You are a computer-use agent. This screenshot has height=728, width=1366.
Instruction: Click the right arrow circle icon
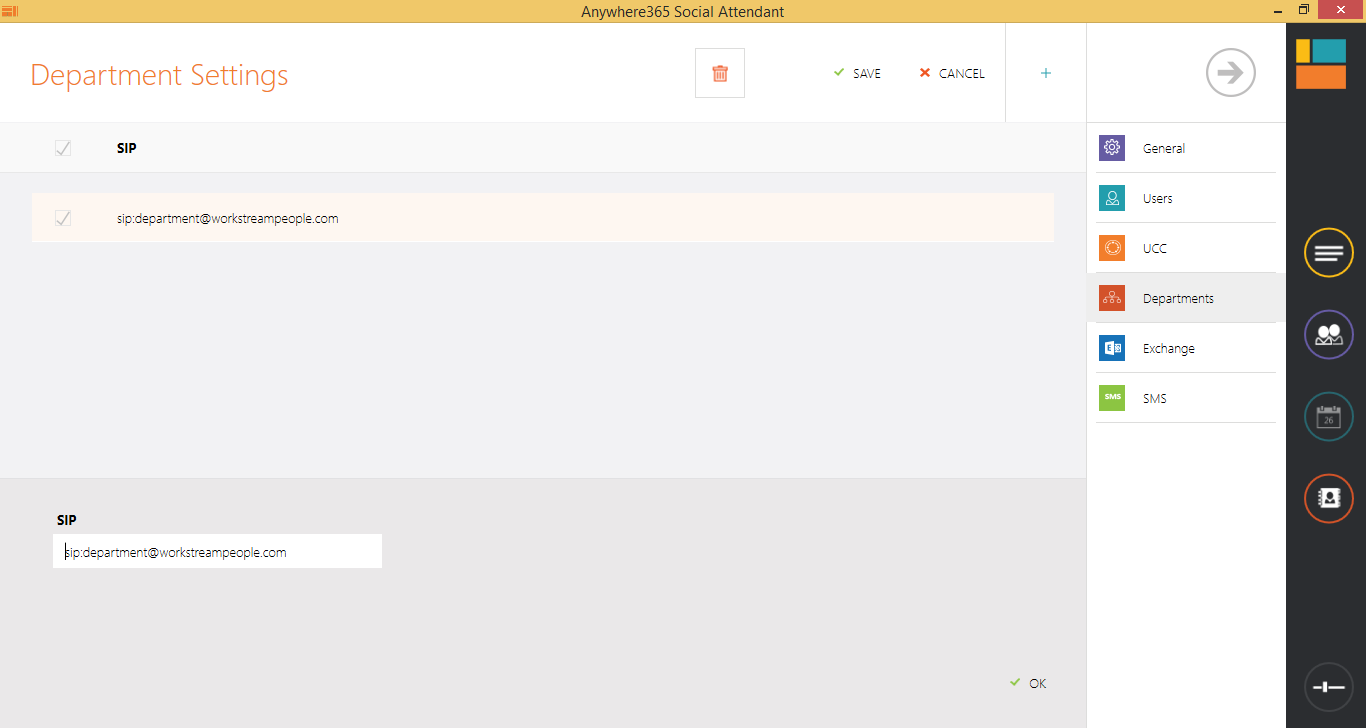click(x=1230, y=73)
